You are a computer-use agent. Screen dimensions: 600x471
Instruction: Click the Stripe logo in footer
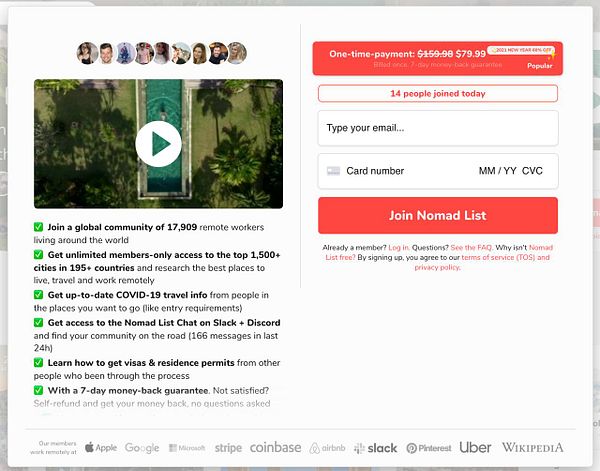(228, 448)
